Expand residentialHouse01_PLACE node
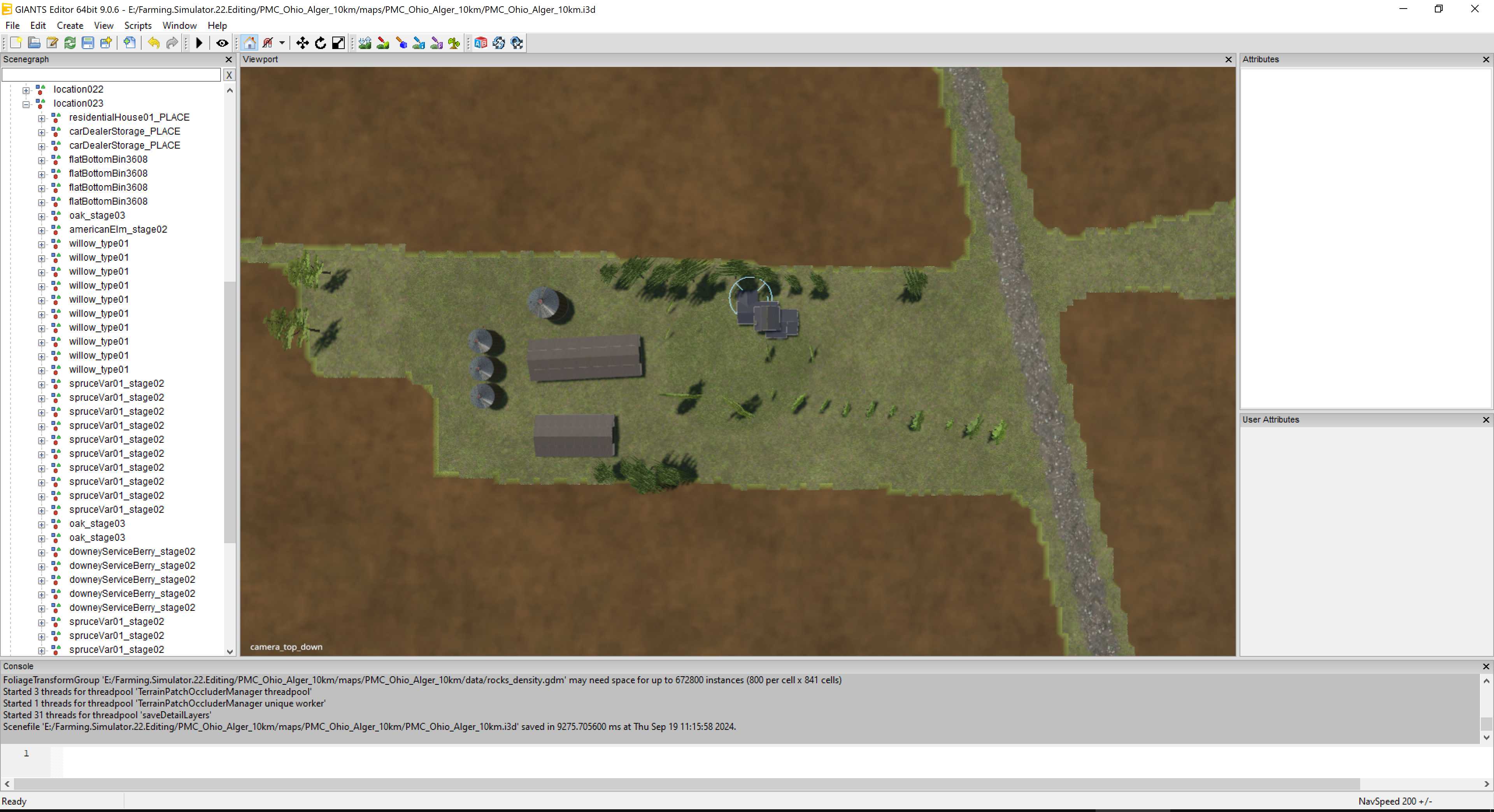Image resolution: width=1494 pixels, height=812 pixels. [x=42, y=118]
